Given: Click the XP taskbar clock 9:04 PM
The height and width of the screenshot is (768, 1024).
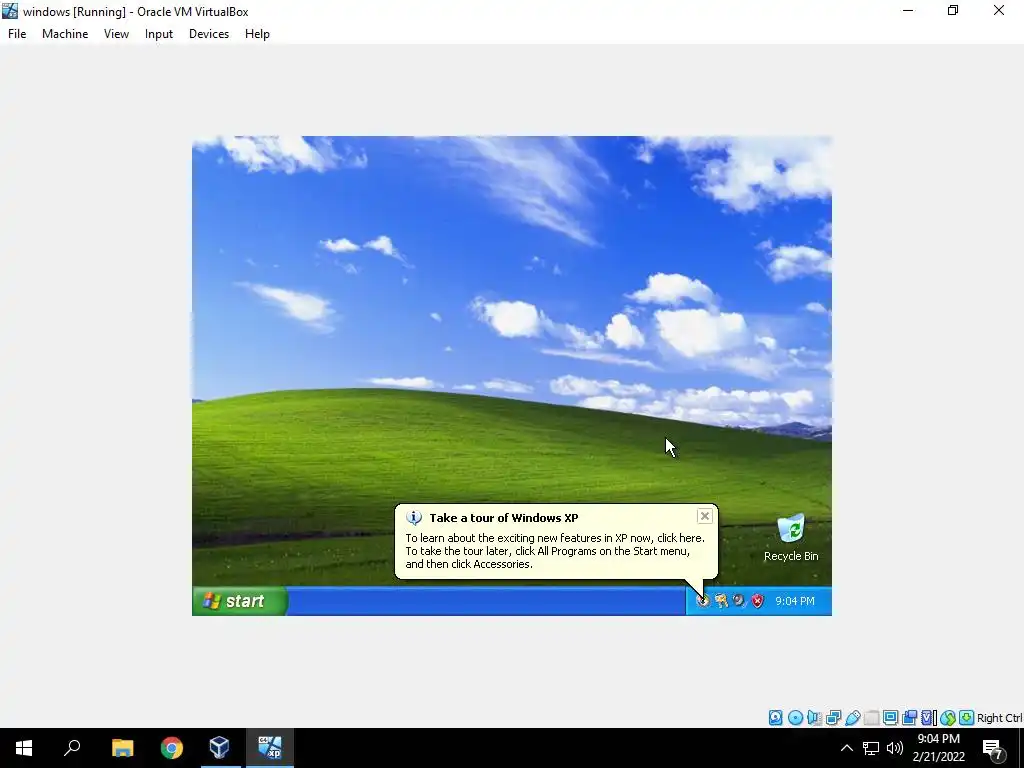Looking at the screenshot, I should [x=795, y=601].
